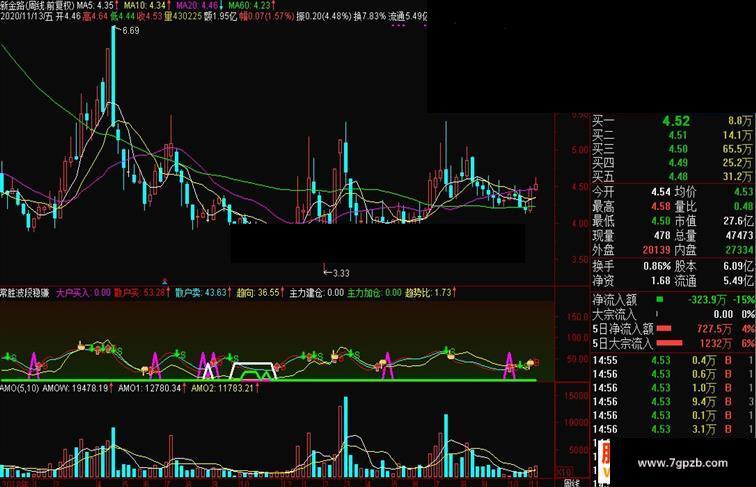Click the MA60: 4.23 moving average label

(x=252, y=5)
